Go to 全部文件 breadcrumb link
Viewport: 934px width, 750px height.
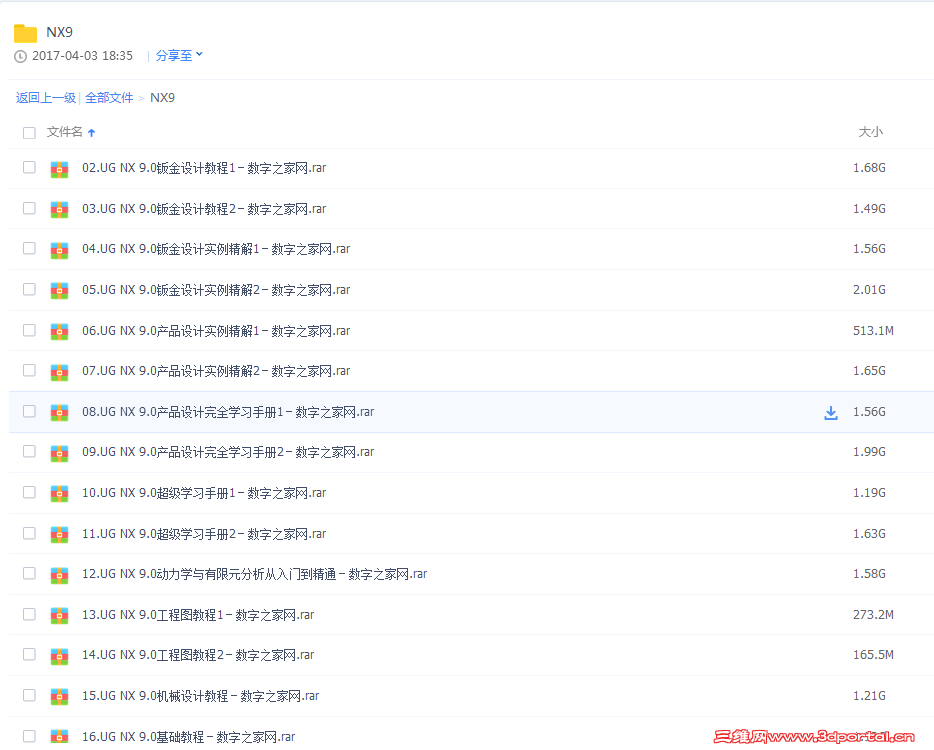[x=109, y=98]
